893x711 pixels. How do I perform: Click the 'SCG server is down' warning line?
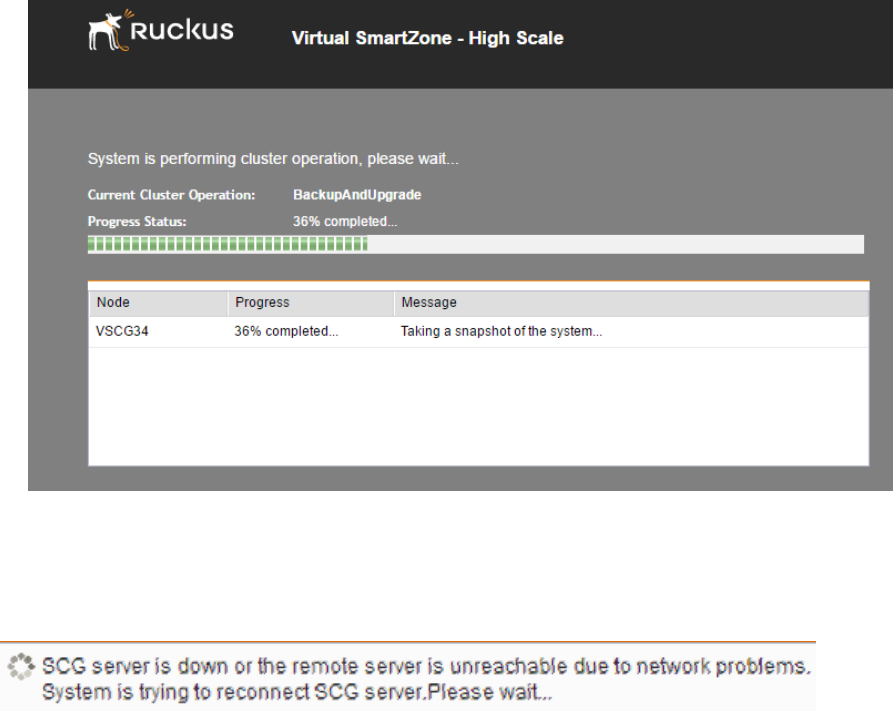point(426,667)
